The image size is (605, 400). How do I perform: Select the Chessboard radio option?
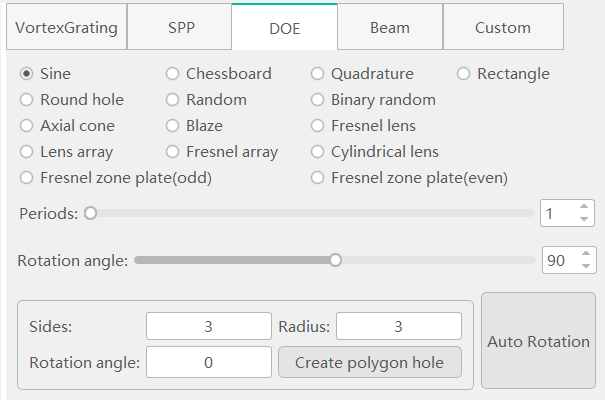click(219, 74)
